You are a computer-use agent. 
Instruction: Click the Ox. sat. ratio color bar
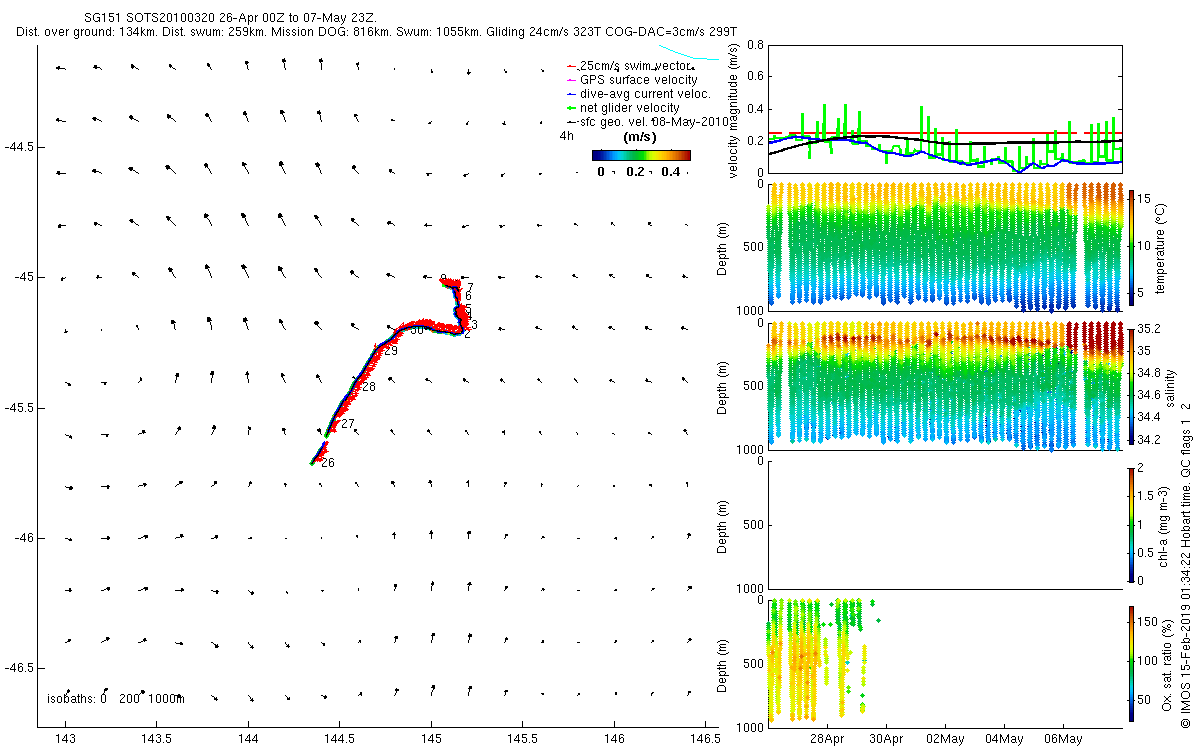(1132, 664)
